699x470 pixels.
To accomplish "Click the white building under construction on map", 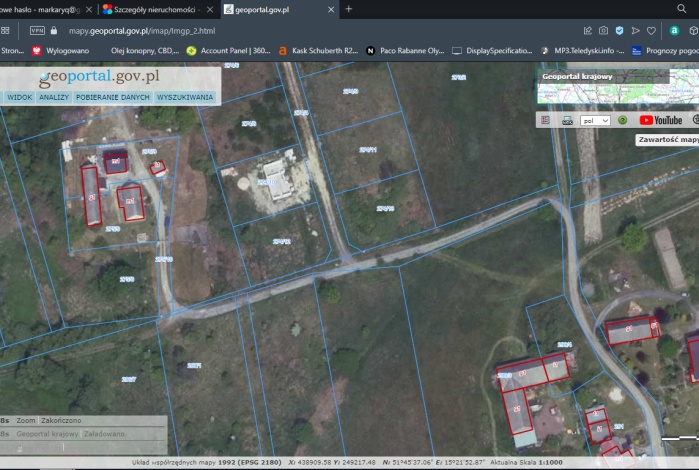I will click(277, 179).
